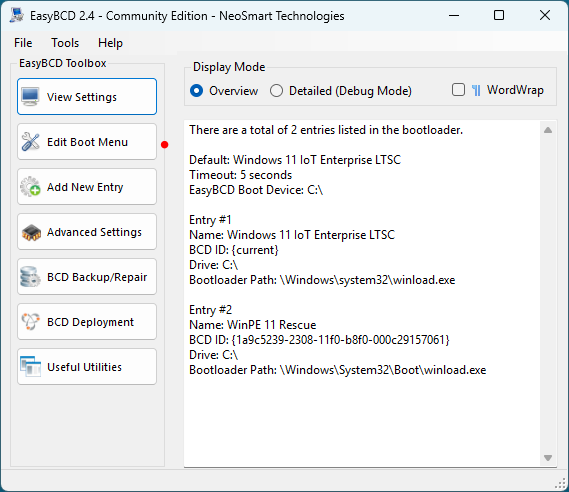Click the scrollbar down arrow
This screenshot has height=492, width=569.
click(548, 458)
